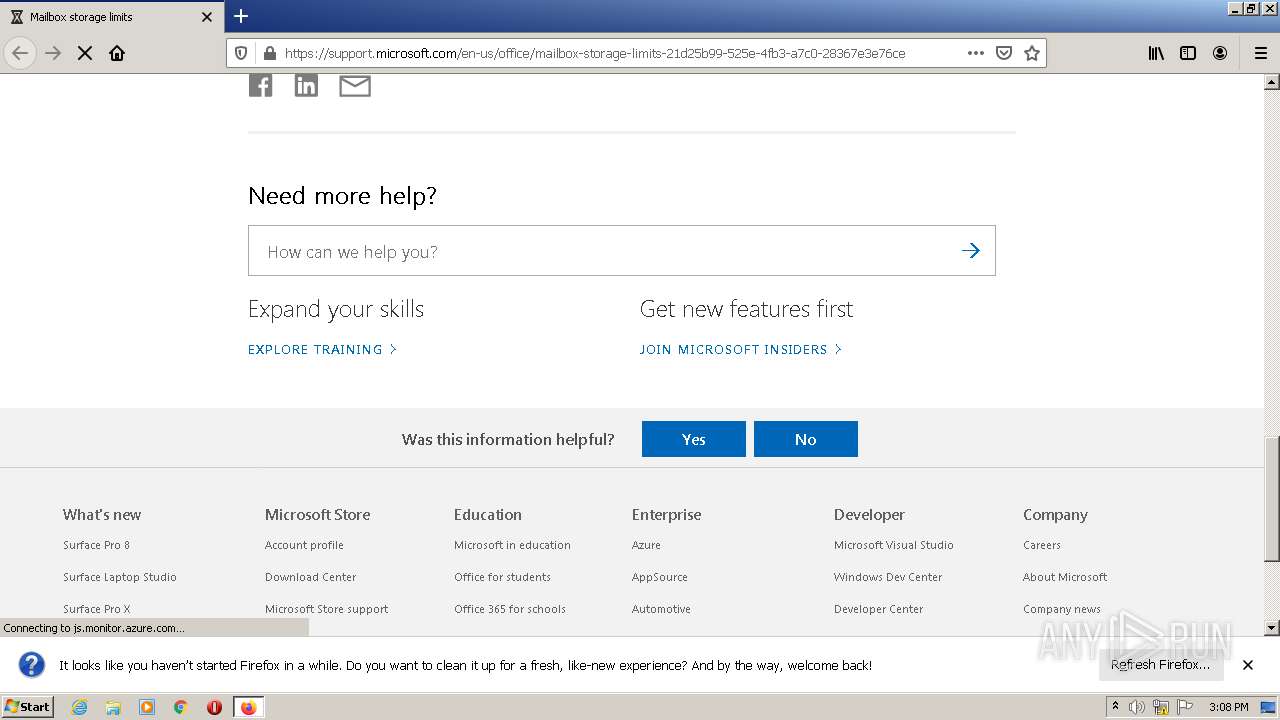The image size is (1280, 720).
Task: Open volume control in system tray
Action: pos(1137,707)
